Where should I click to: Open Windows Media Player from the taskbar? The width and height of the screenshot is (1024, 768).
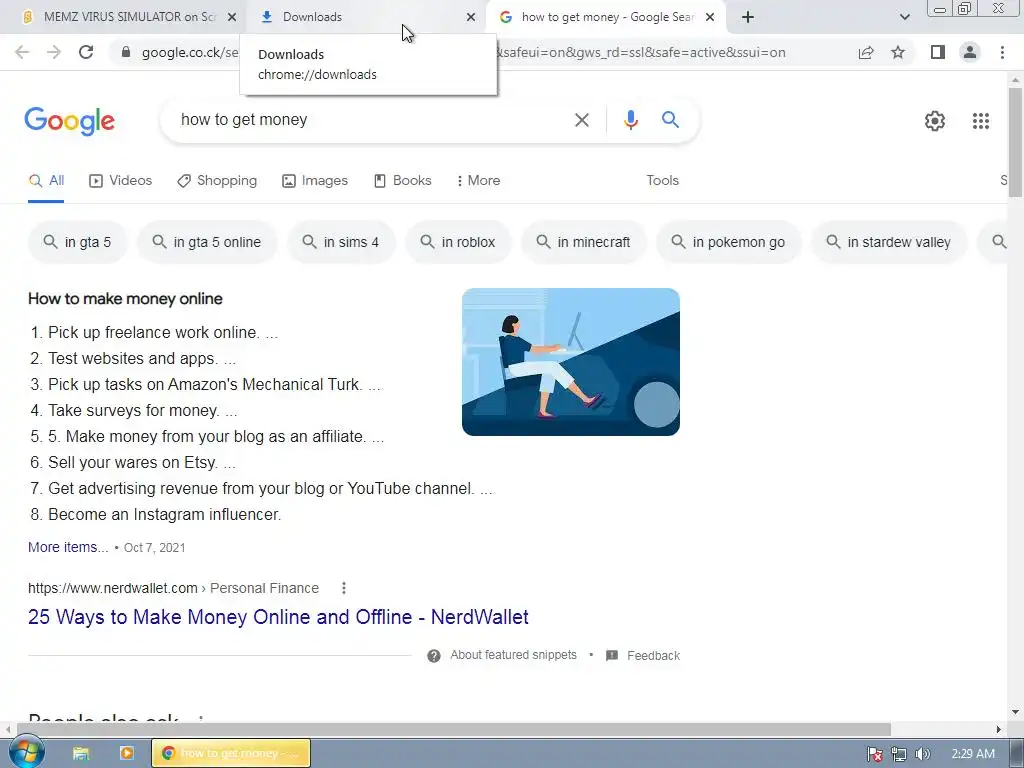pos(127,754)
